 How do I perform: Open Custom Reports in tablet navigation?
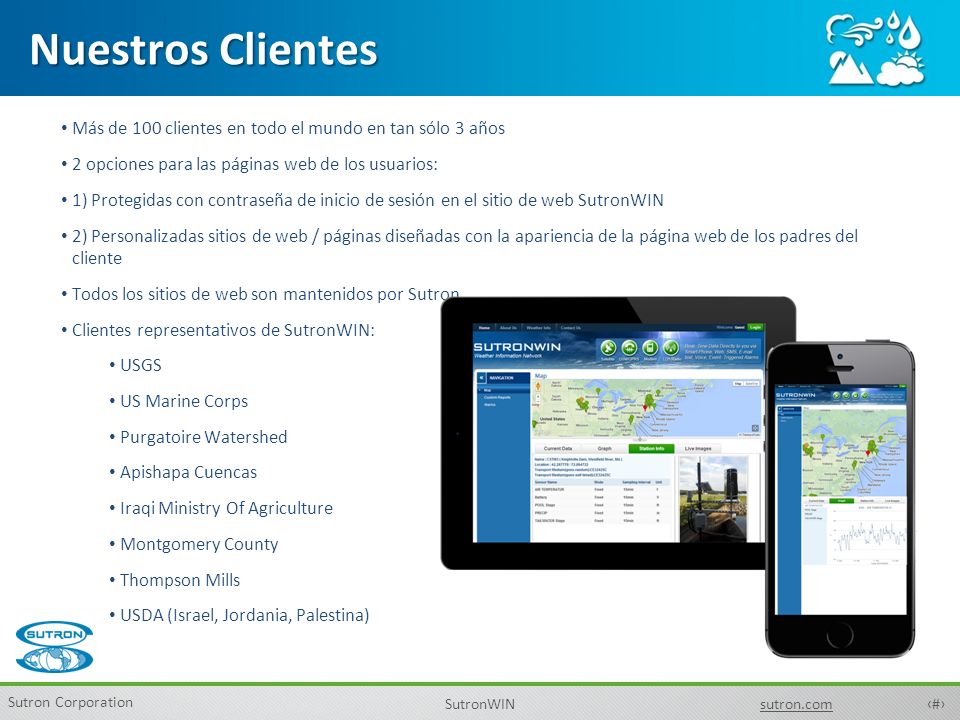[497, 397]
